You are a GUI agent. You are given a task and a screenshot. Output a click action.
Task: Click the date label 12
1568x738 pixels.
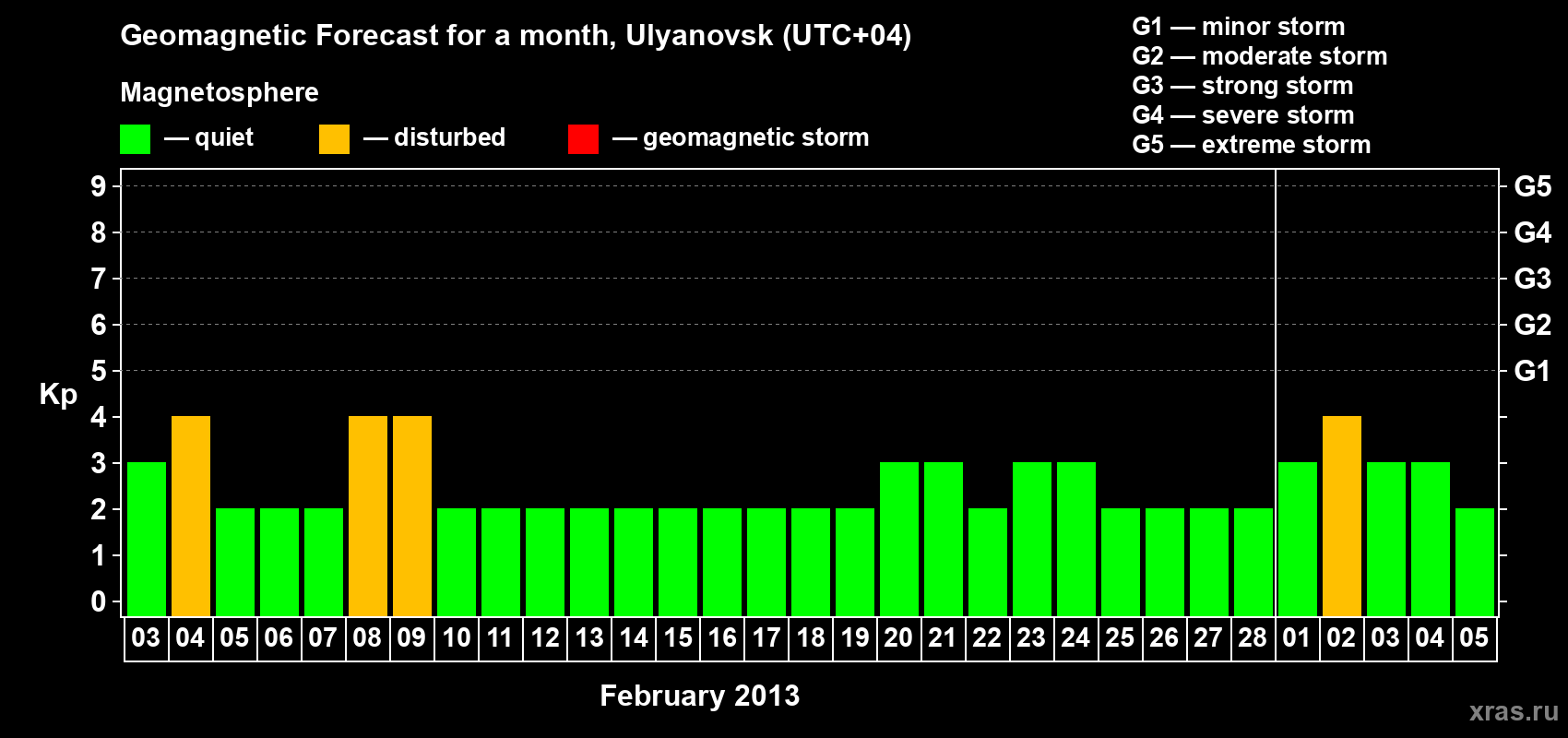(544, 637)
